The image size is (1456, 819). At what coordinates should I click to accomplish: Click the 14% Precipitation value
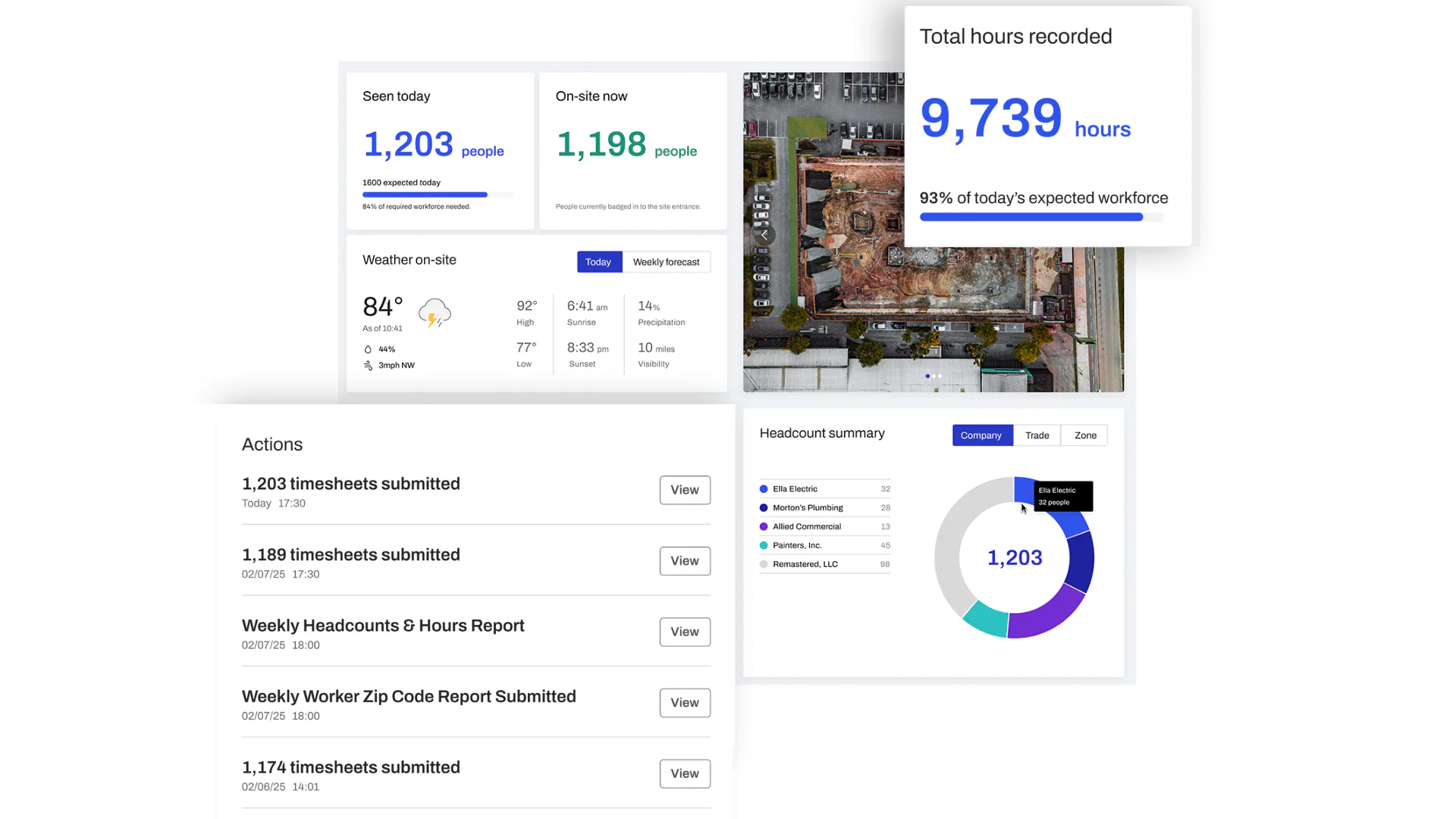click(x=648, y=306)
